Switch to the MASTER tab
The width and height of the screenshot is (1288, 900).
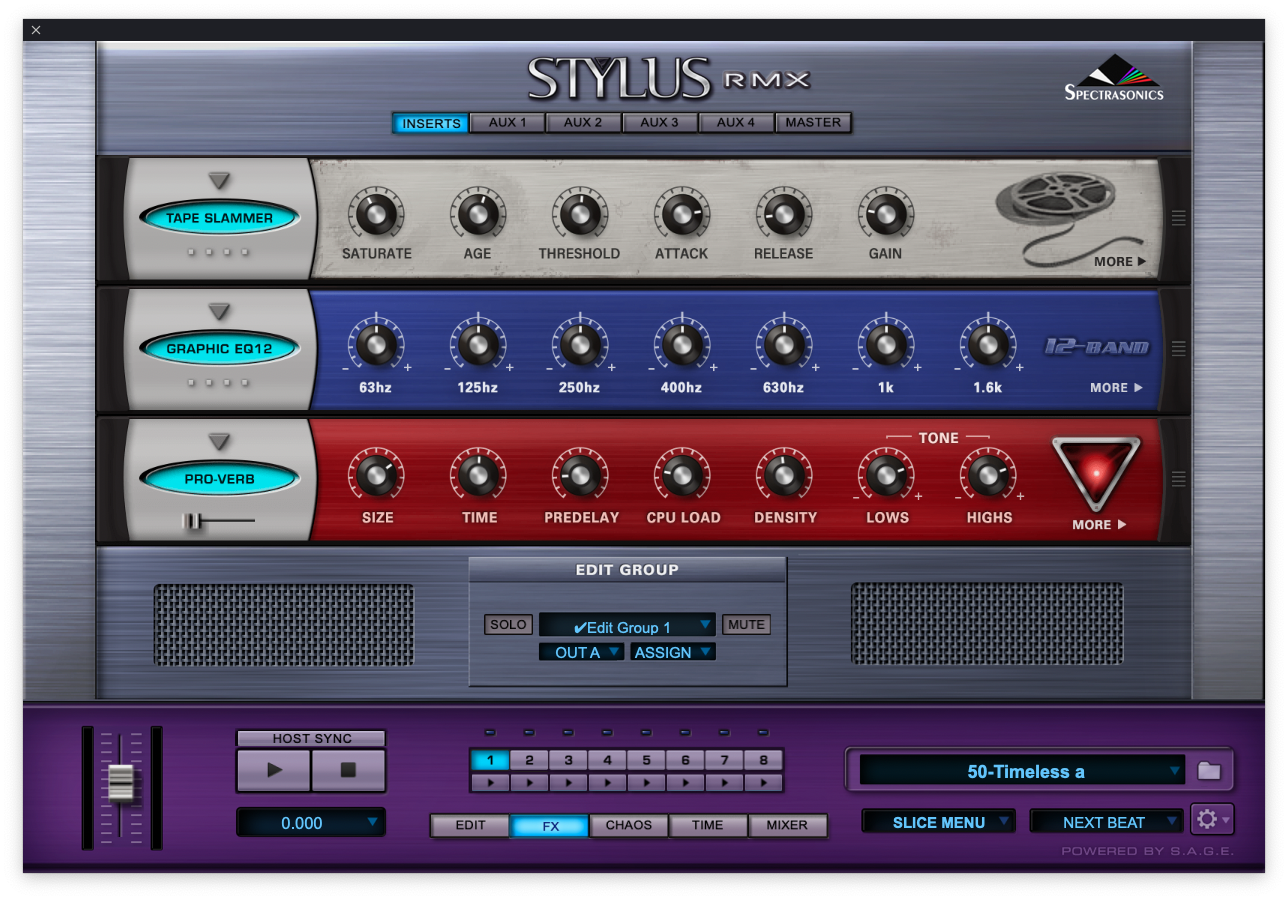tap(813, 123)
